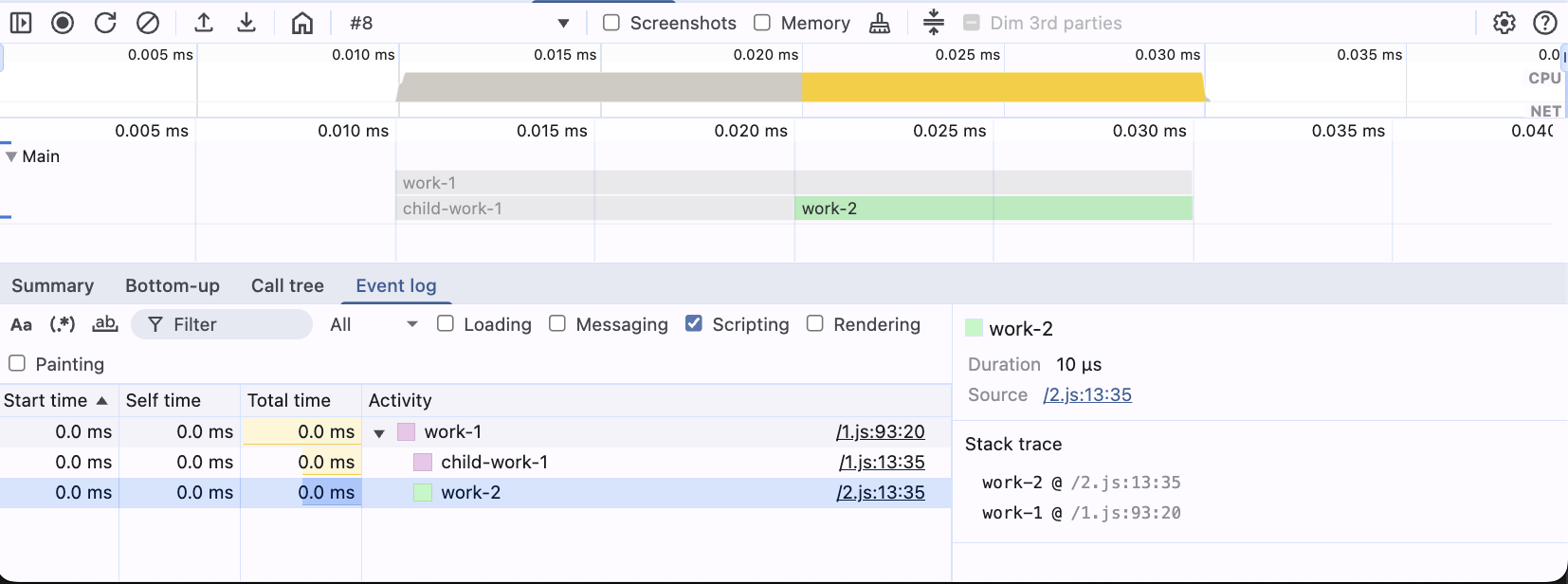Enable the Screenshots checkbox
Viewport: 1568px width, 584px height.
(x=611, y=23)
